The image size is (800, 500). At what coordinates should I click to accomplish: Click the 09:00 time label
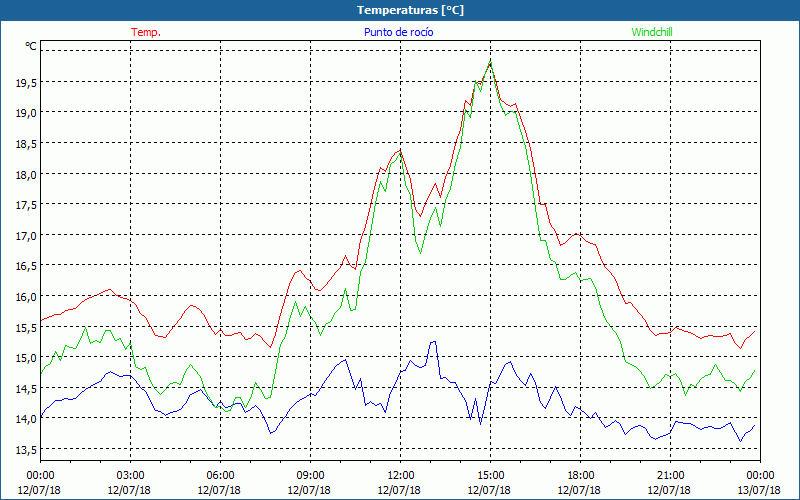(x=310, y=476)
